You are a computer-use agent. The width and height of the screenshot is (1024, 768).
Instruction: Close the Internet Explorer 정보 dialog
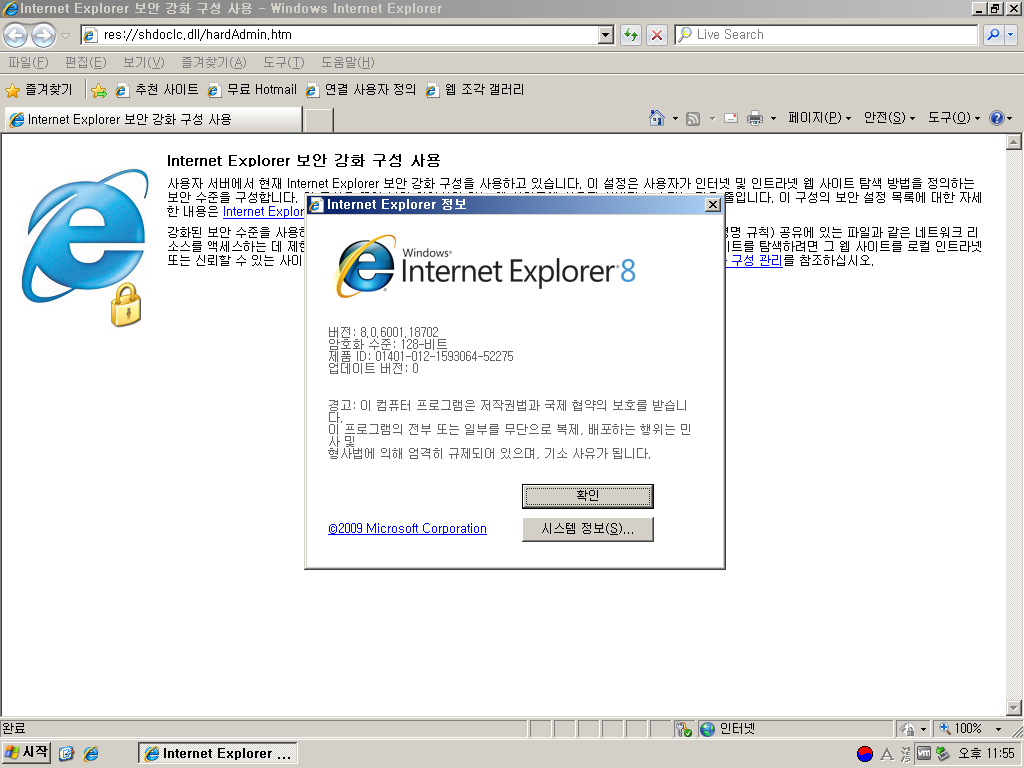tap(713, 205)
